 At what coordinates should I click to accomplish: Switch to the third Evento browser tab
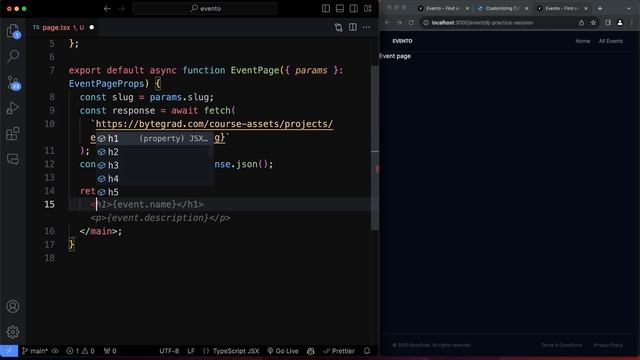point(562,8)
